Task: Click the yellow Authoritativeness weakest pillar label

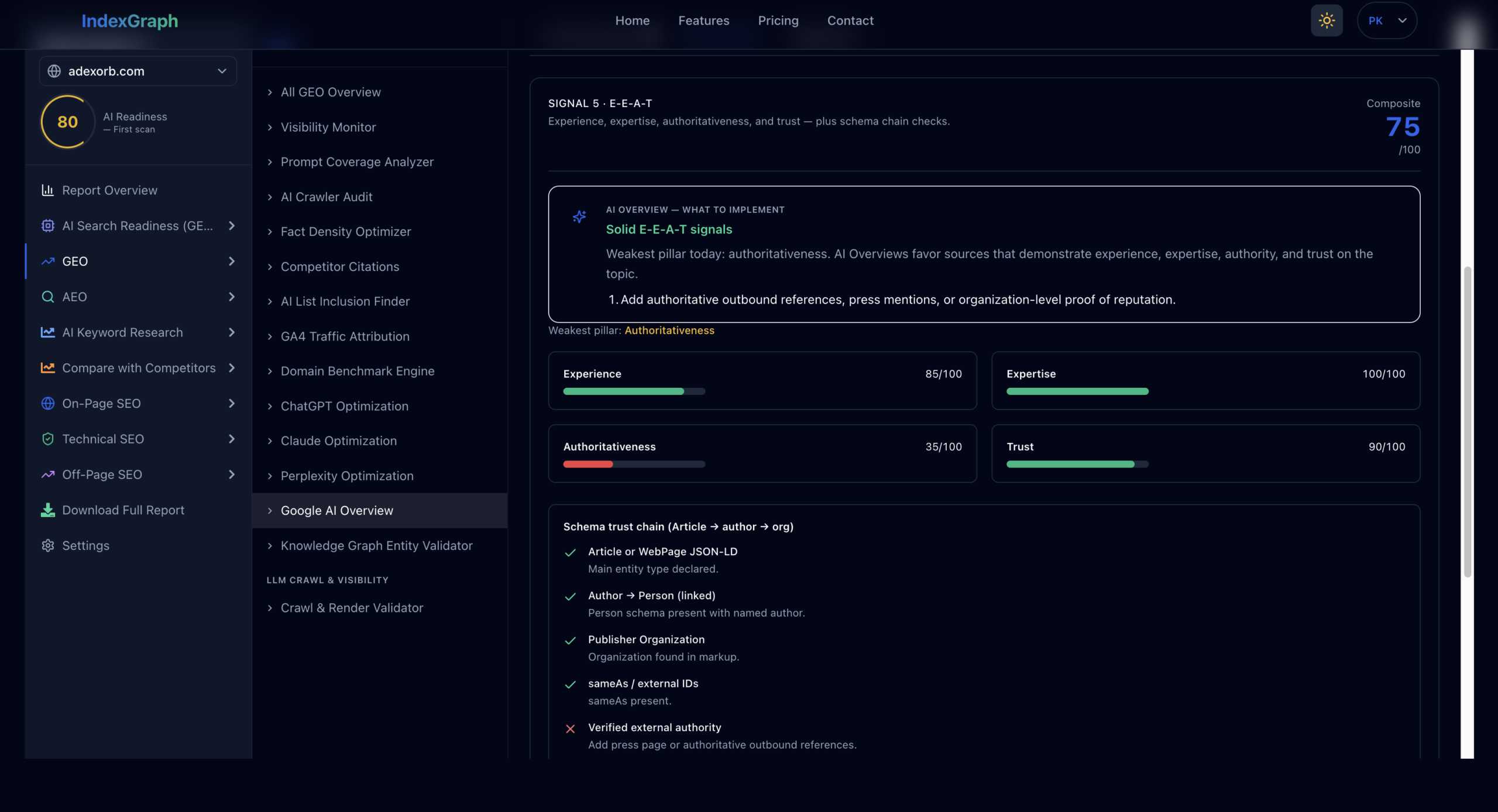Action: point(669,331)
